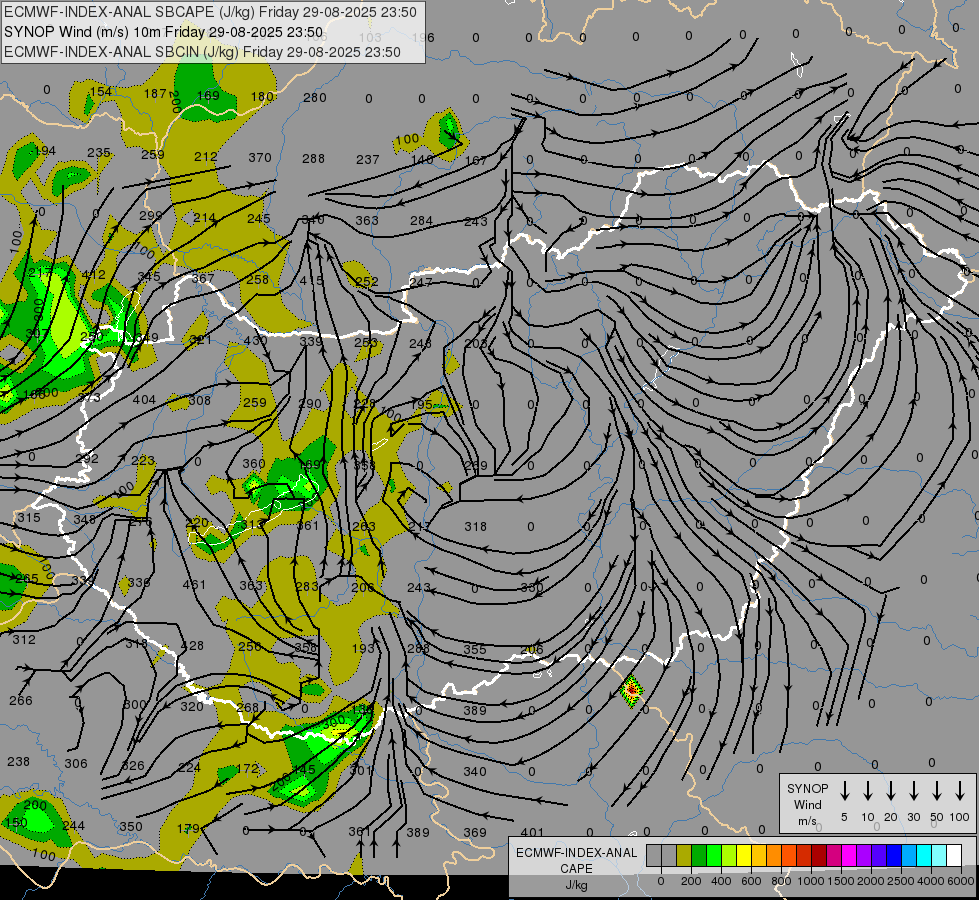Click the 1000 tick label on CAPE scale
This screenshot has width=979, height=900.
[810, 881]
